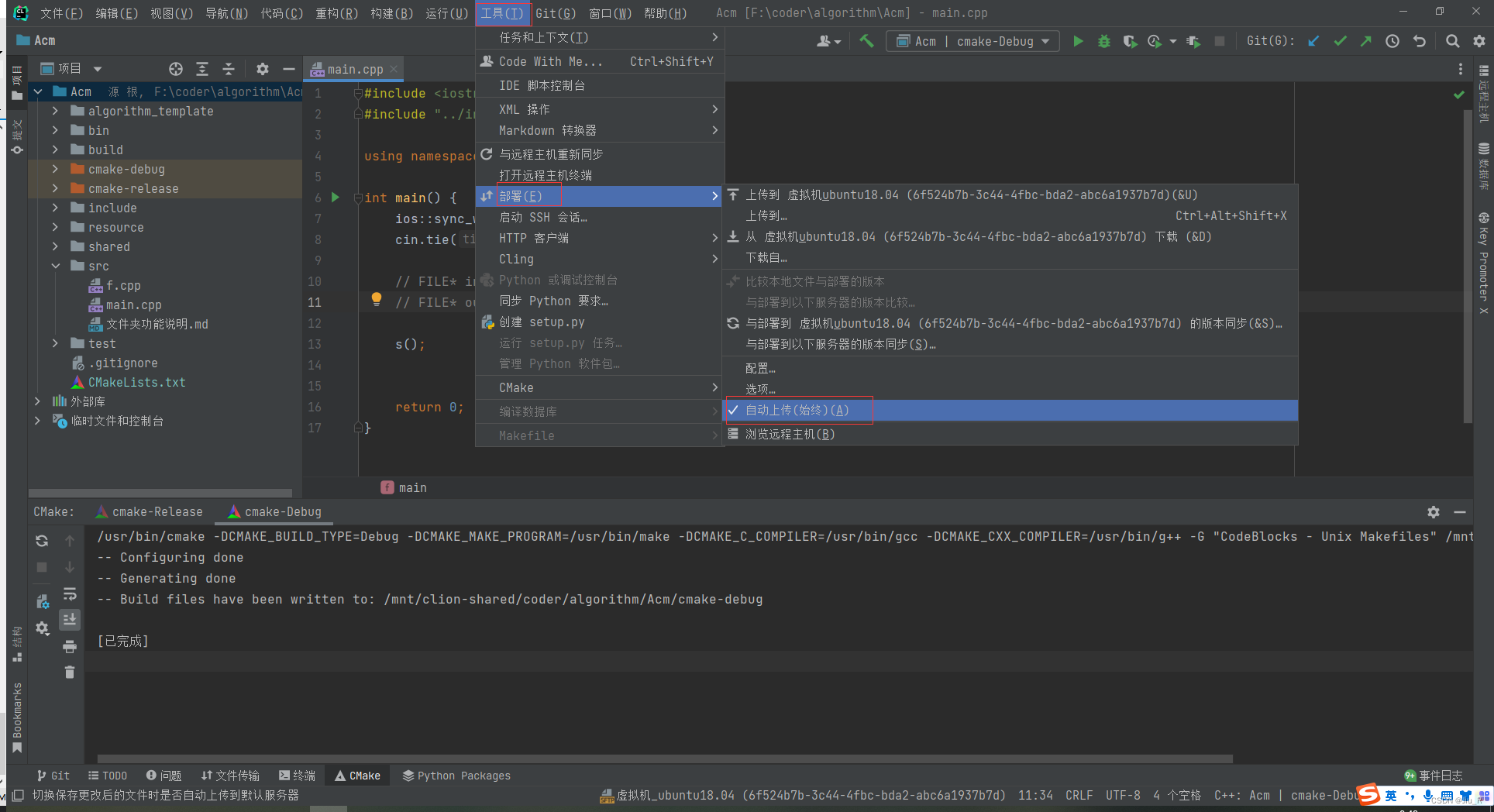Click UTF-8 encoding in status bar

click(x=1123, y=796)
